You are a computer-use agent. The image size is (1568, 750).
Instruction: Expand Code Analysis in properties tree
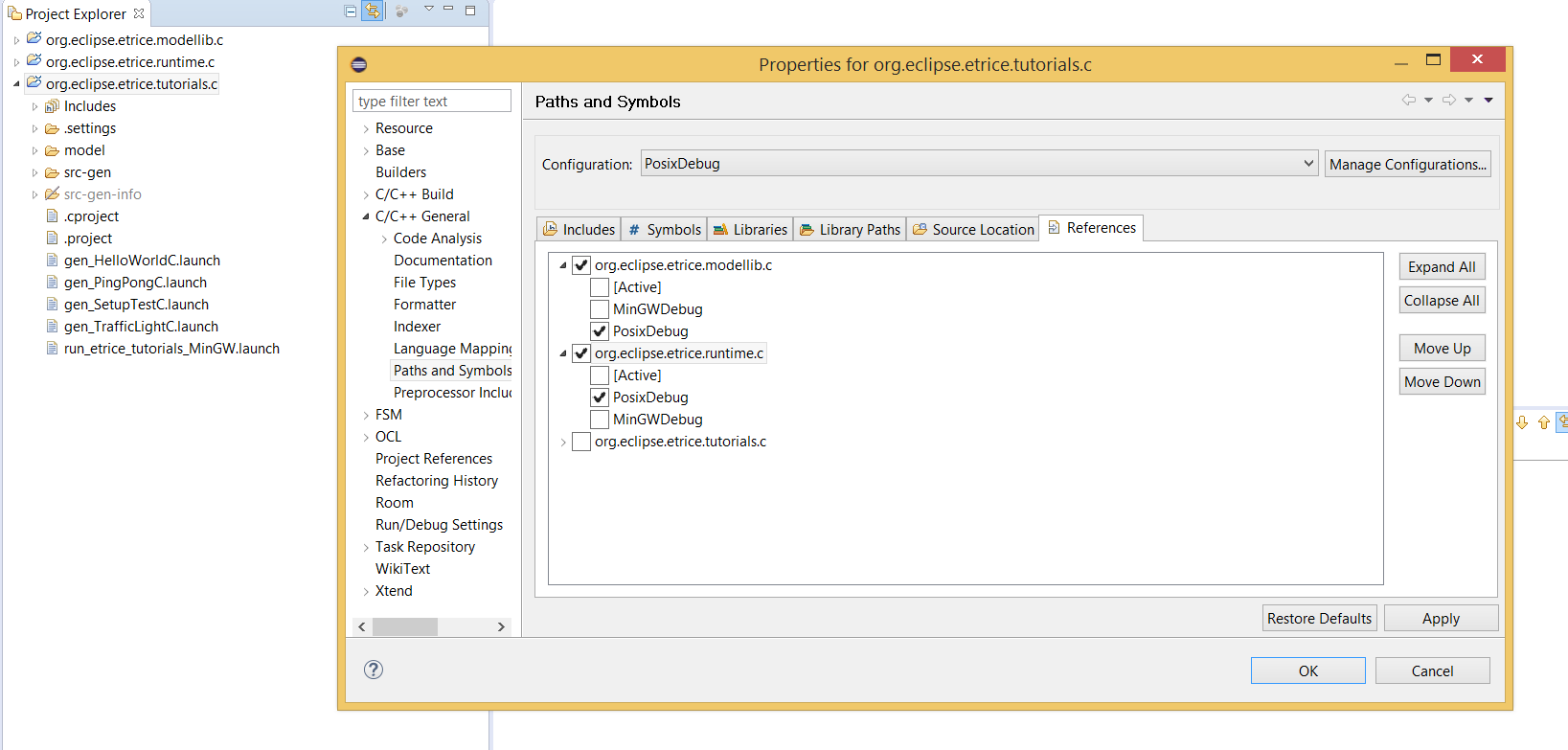(x=384, y=239)
